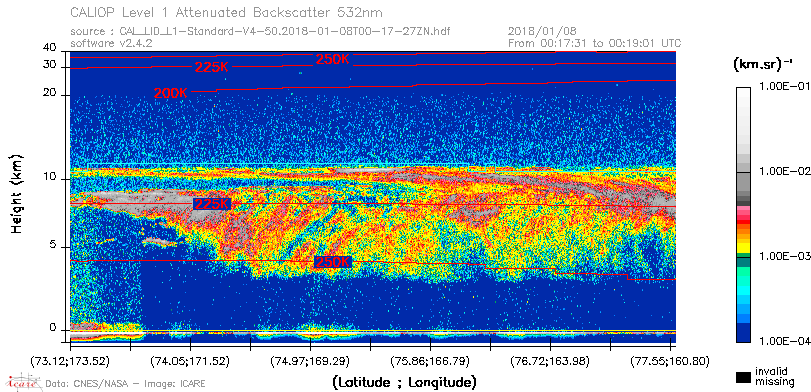Screen dimensions: 811x392
Task: Click the '(74.97;169.29)' axis tick label
Action: tap(311, 360)
